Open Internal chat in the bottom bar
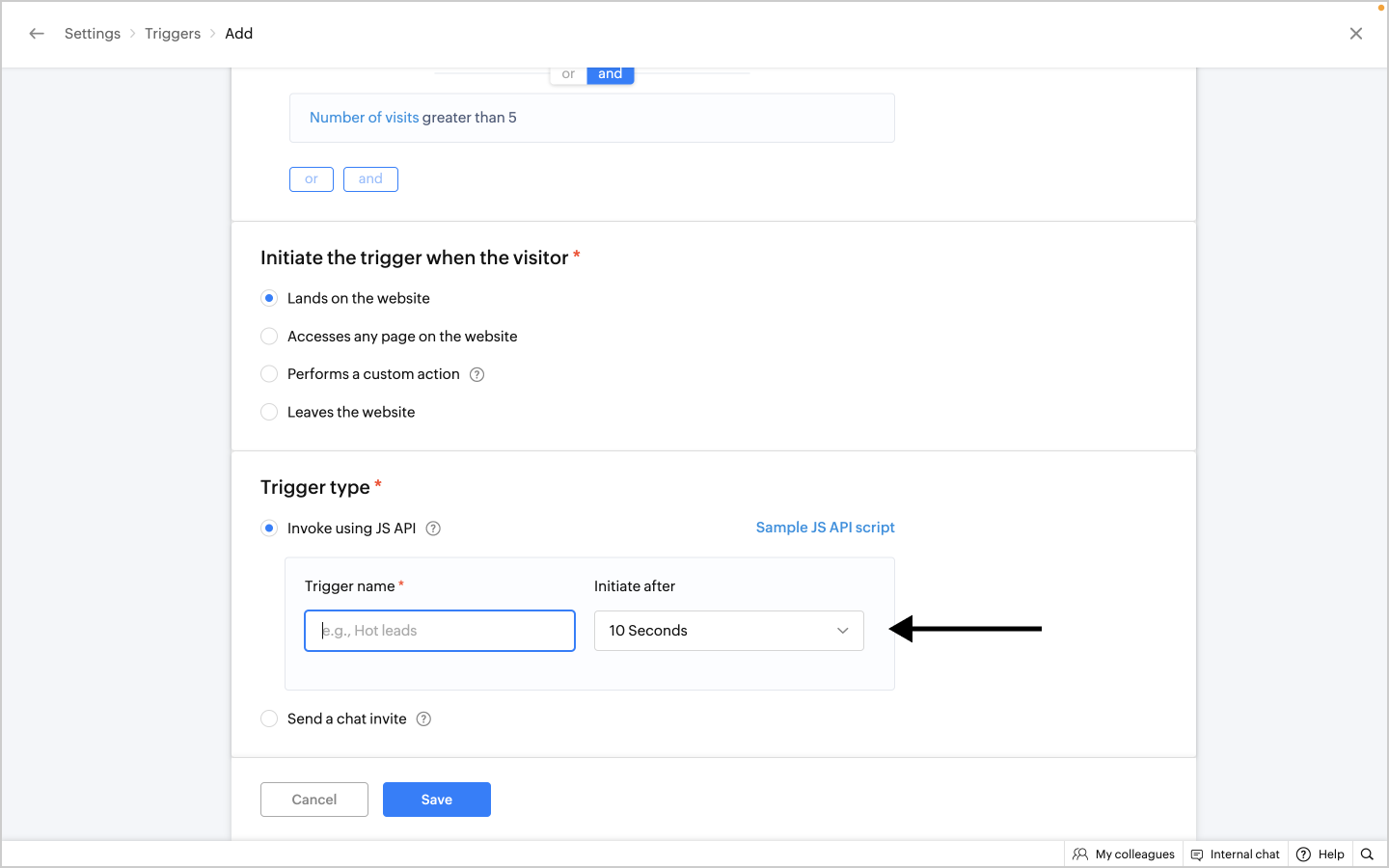This screenshot has height=868, width=1389. [1236, 854]
